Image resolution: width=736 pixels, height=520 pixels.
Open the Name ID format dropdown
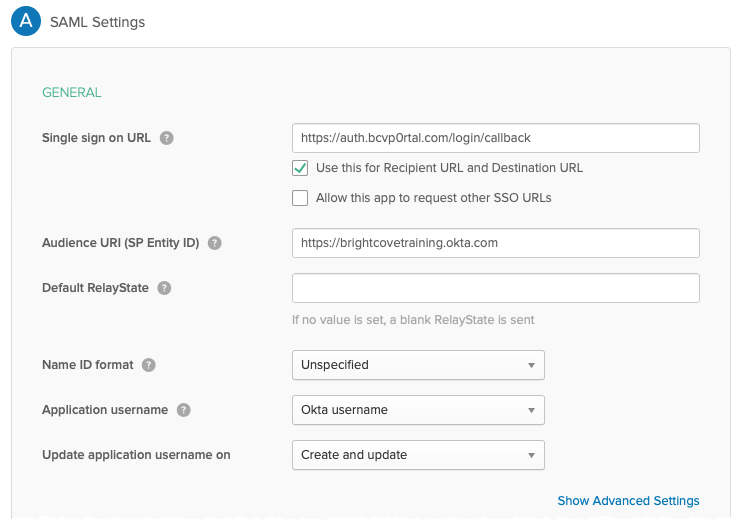pos(418,365)
